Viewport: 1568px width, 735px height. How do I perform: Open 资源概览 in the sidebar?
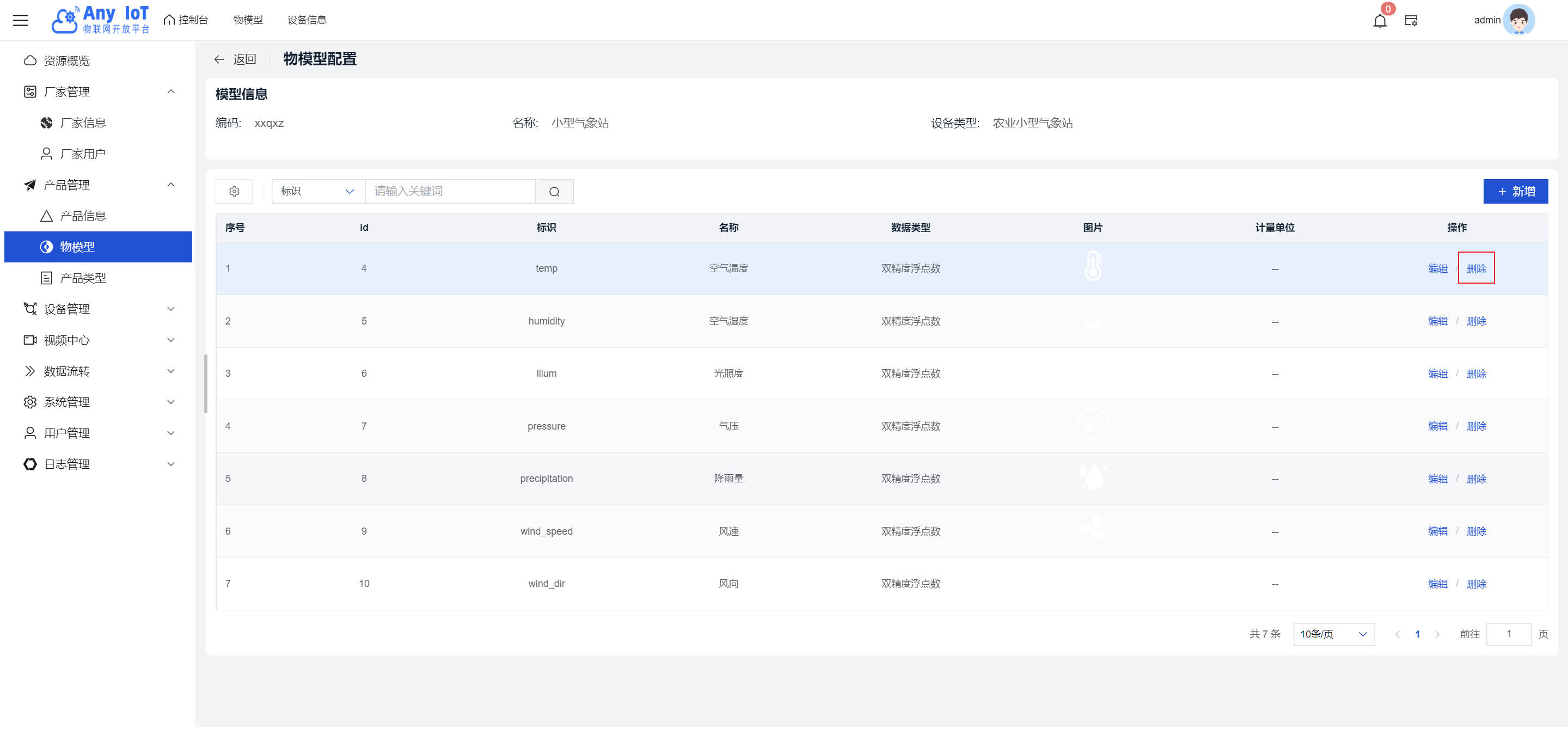click(67, 61)
